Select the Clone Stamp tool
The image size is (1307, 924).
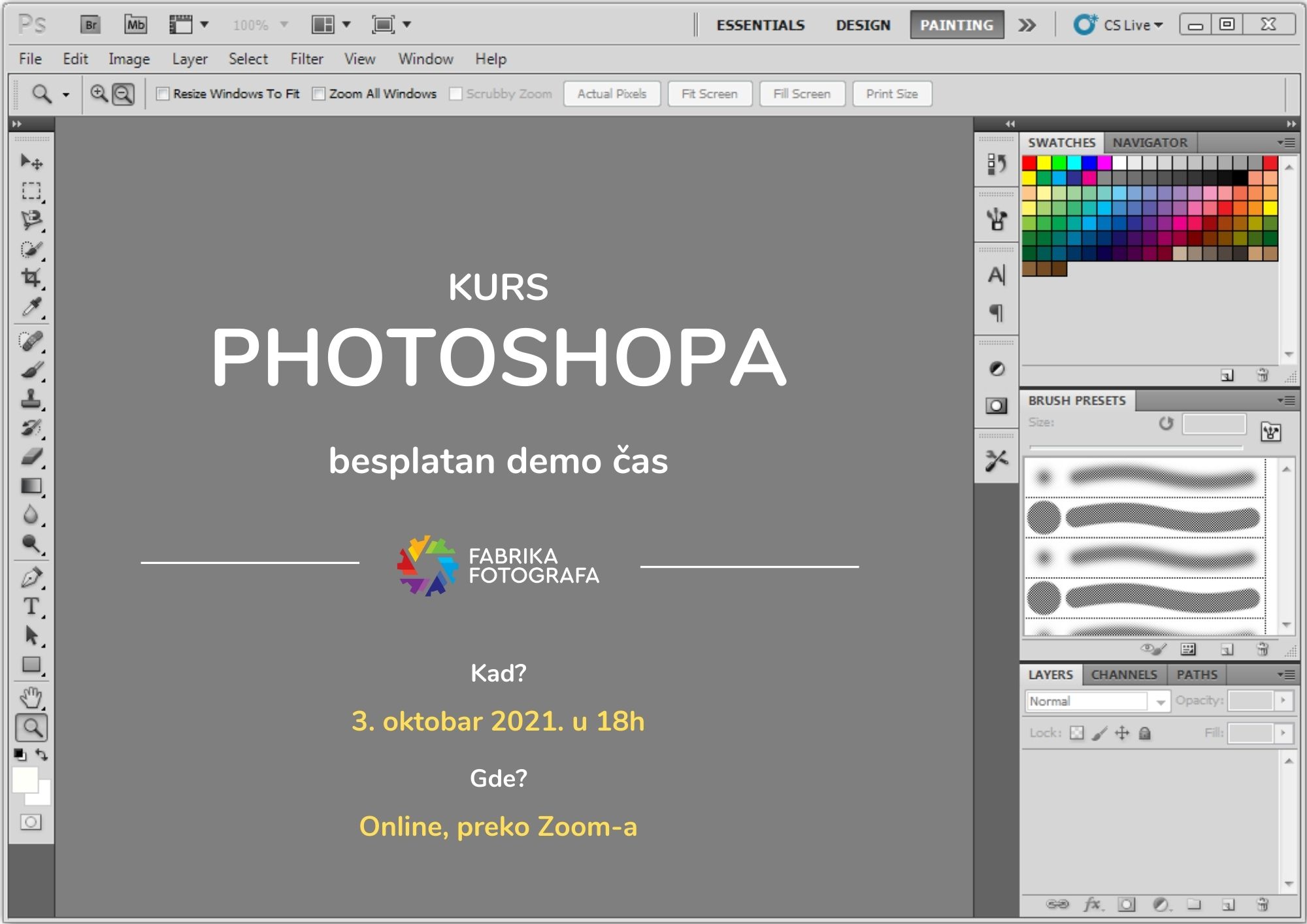31,398
